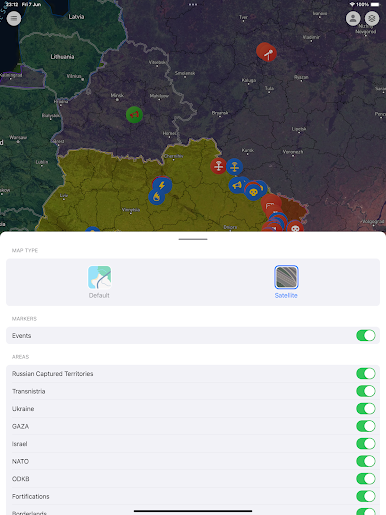Tap the Satellite label under map type
The width and height of the screenshot is (386, 515).
tap(286, 295)
